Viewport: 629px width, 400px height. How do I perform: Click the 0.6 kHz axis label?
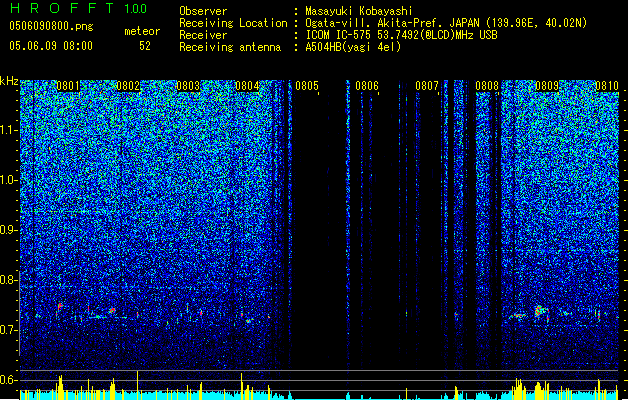point(9,380)
